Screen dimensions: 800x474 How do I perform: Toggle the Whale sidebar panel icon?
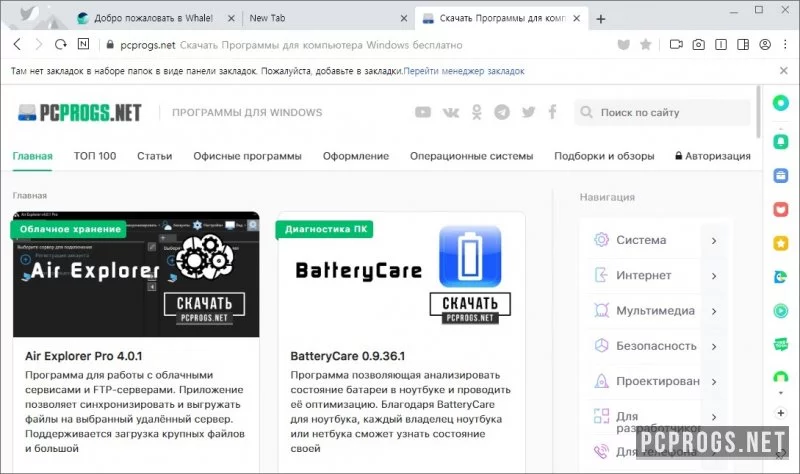[x=743, y=45]
